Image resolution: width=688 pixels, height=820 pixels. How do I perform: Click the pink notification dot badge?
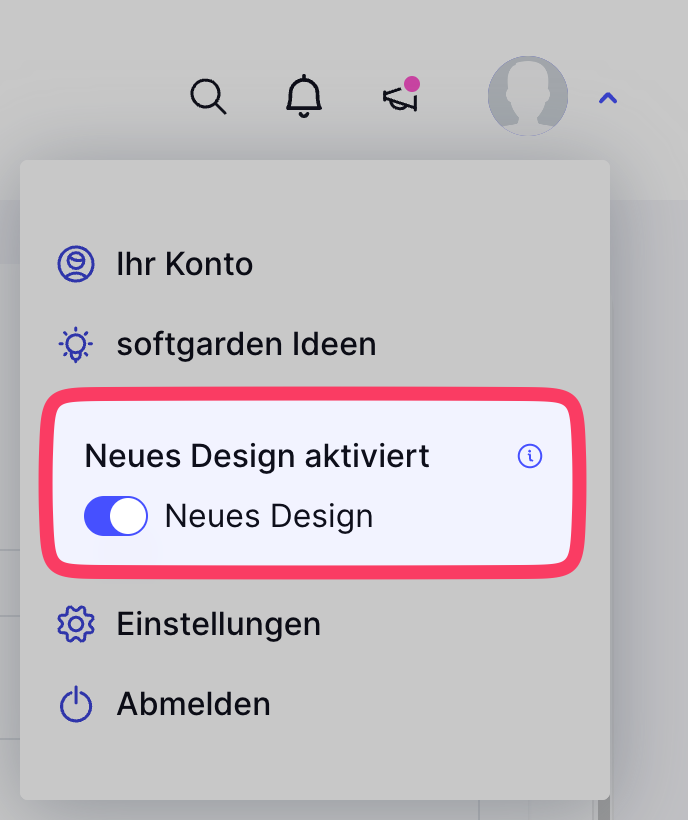click(412, 84)
